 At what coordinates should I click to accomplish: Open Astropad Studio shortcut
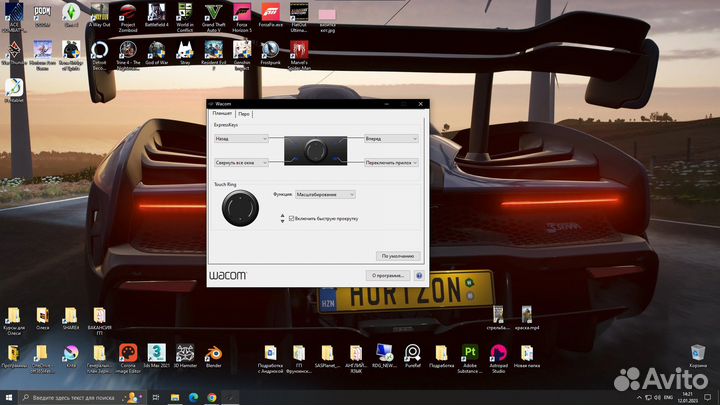(x=498, y=359)
